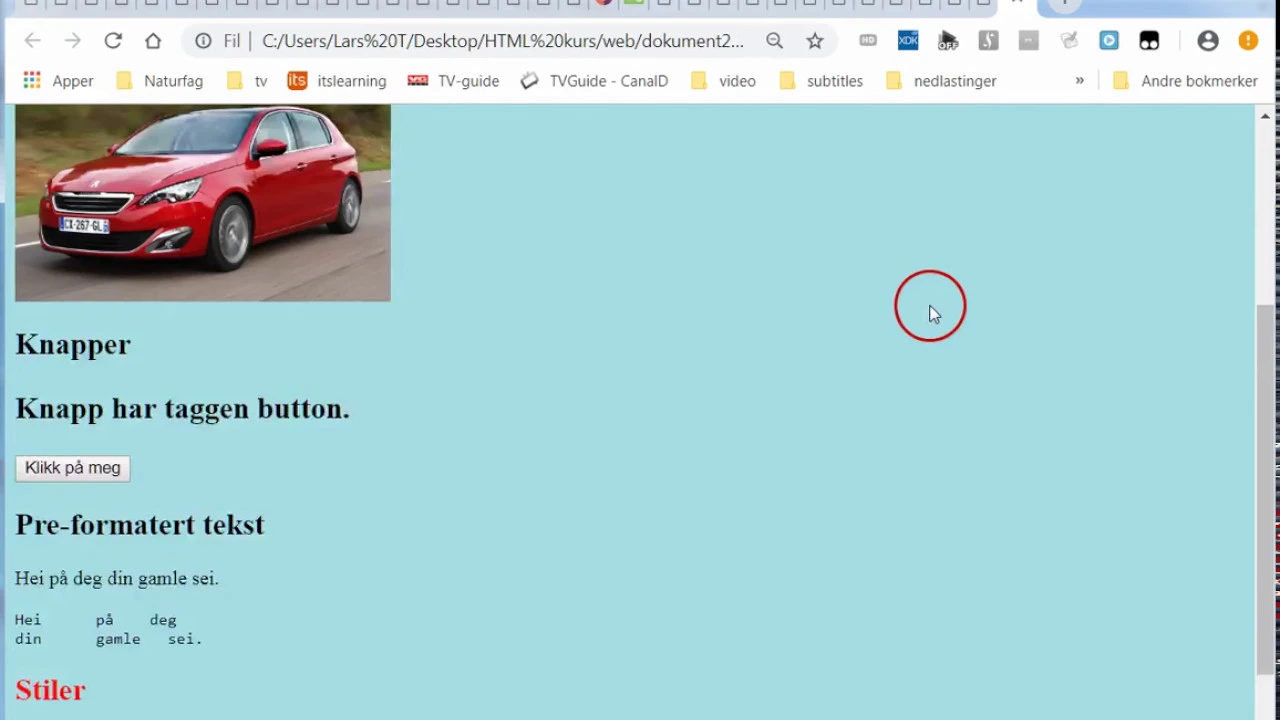Click the Knapper heading
Screen dimensions: 1280x720
pos(73,344)
